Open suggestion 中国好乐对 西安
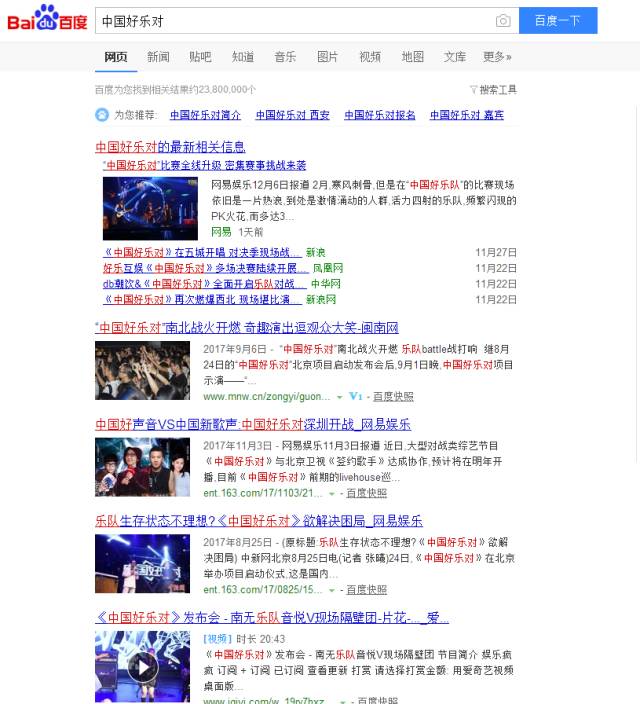Viewport: 640px width, 704px height. [x=292, y=115]
